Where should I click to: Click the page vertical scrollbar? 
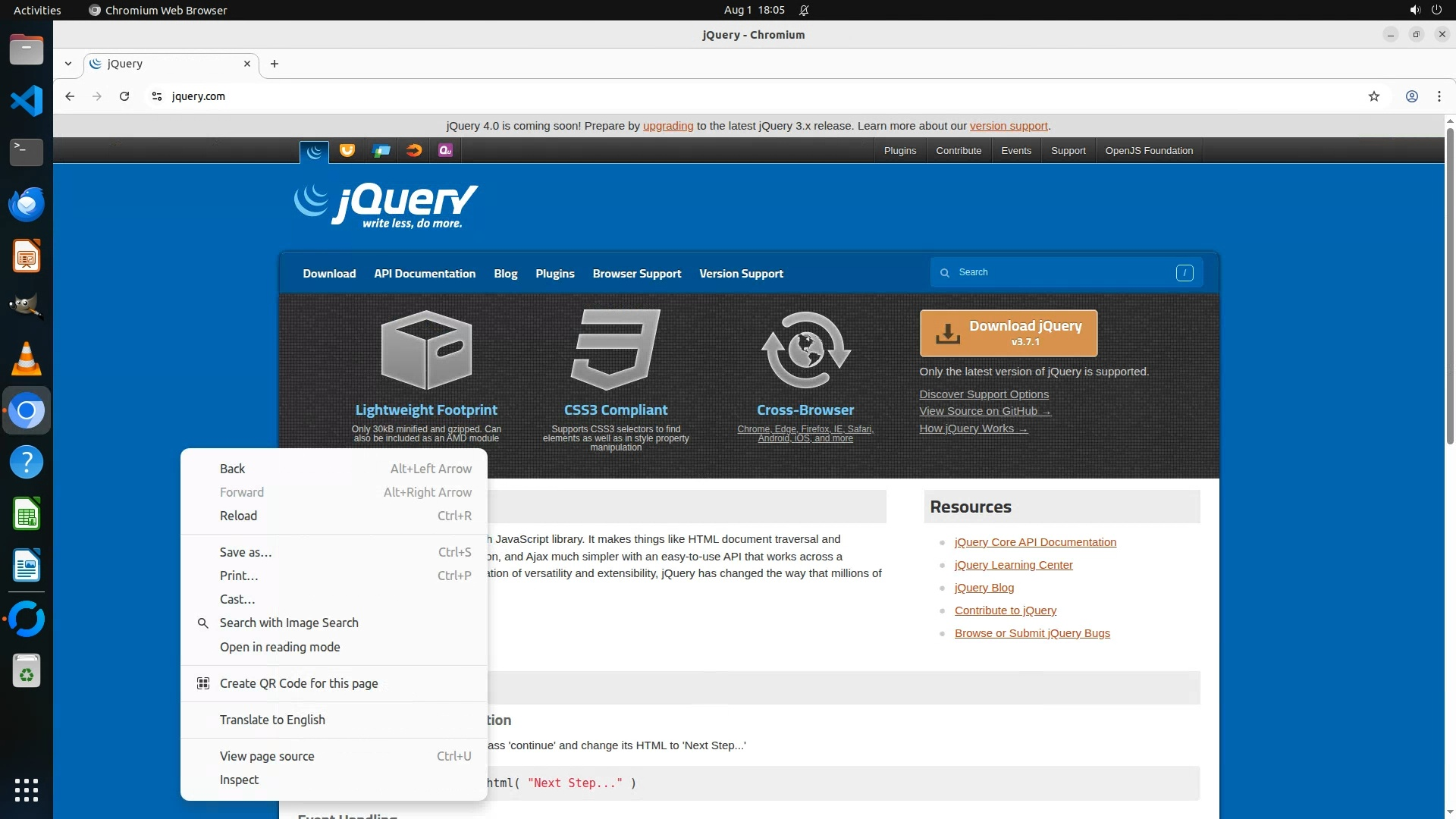(x=1450, y=288)
